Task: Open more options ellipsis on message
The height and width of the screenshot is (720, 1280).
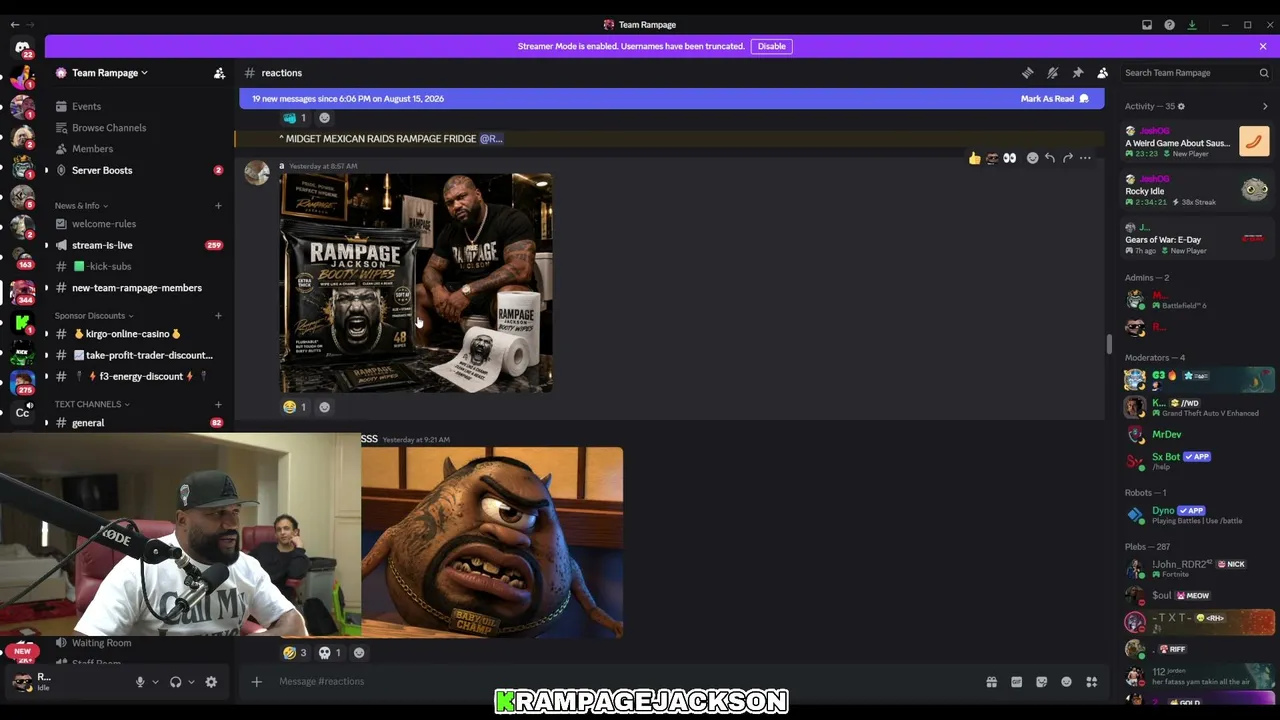Action: 1085,158
